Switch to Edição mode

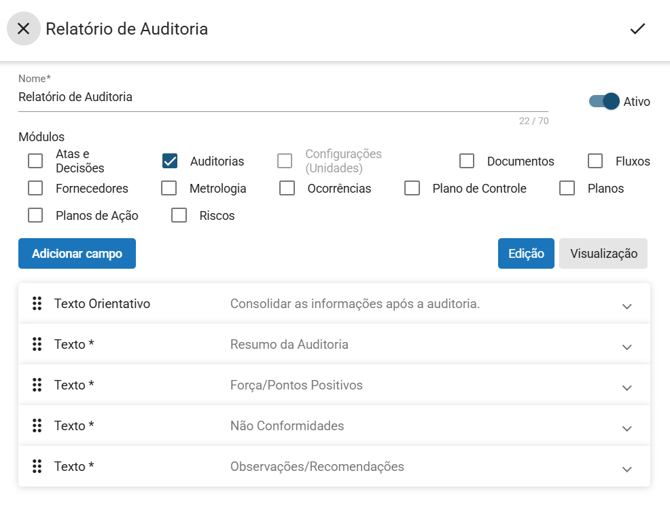click(526, 254)
